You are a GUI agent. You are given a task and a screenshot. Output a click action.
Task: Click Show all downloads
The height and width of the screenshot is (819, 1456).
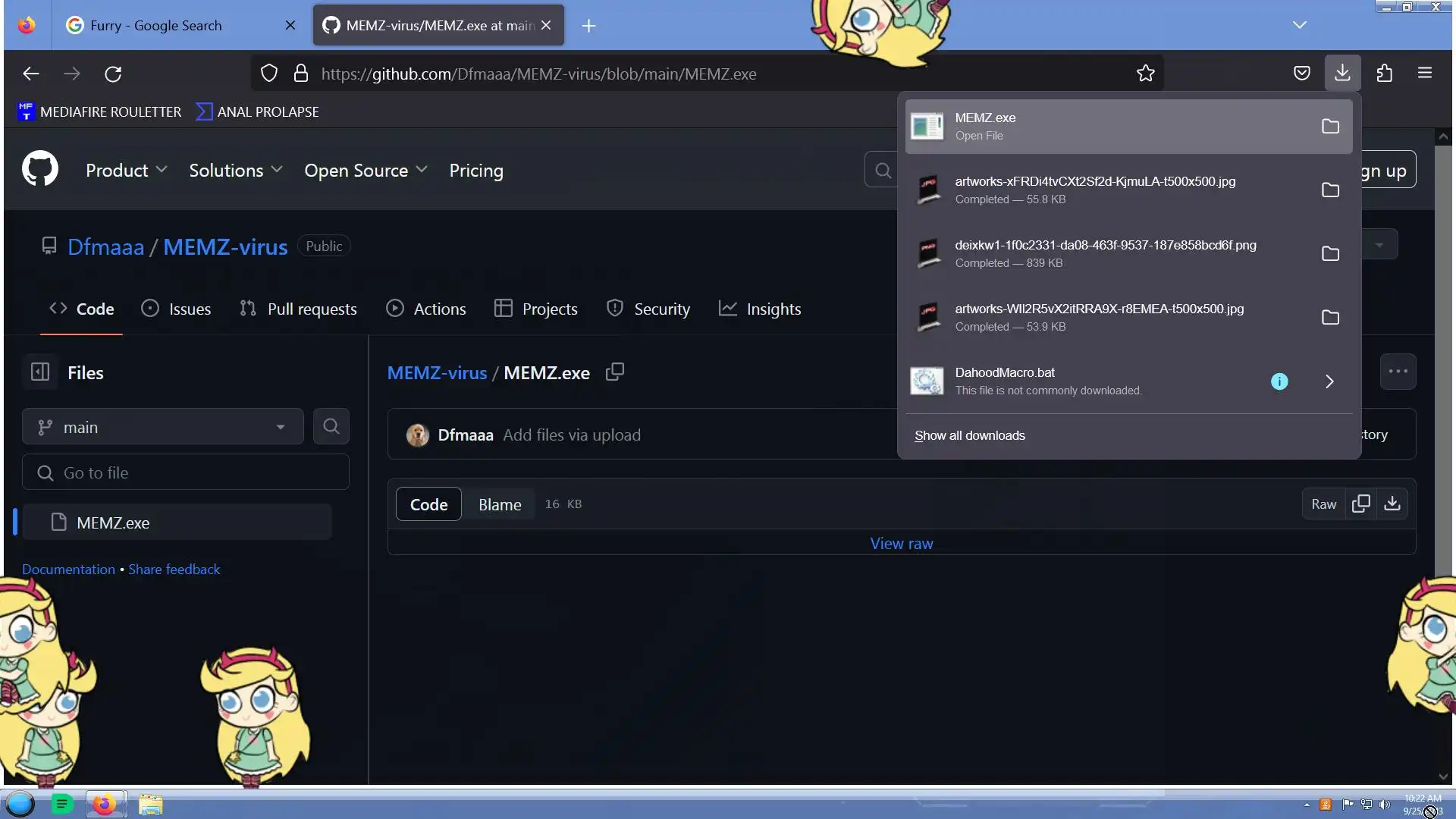pos(969,435)
